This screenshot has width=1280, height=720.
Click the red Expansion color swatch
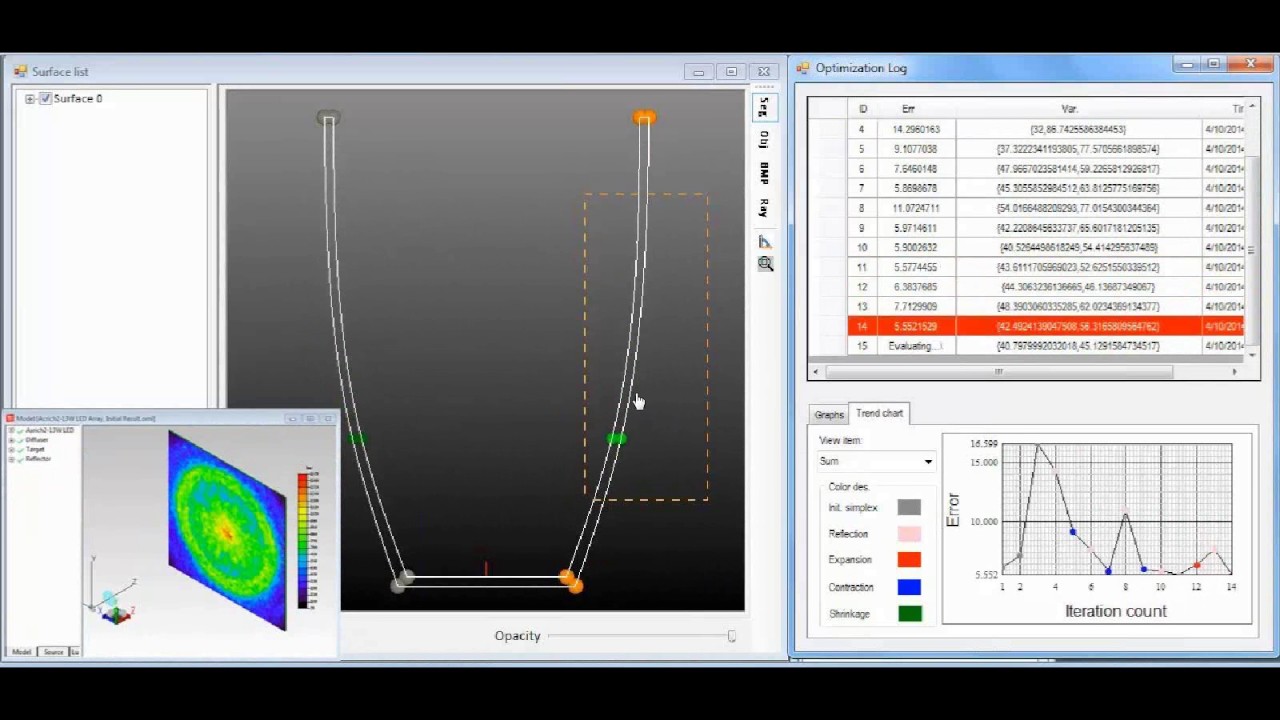[908, 560]
